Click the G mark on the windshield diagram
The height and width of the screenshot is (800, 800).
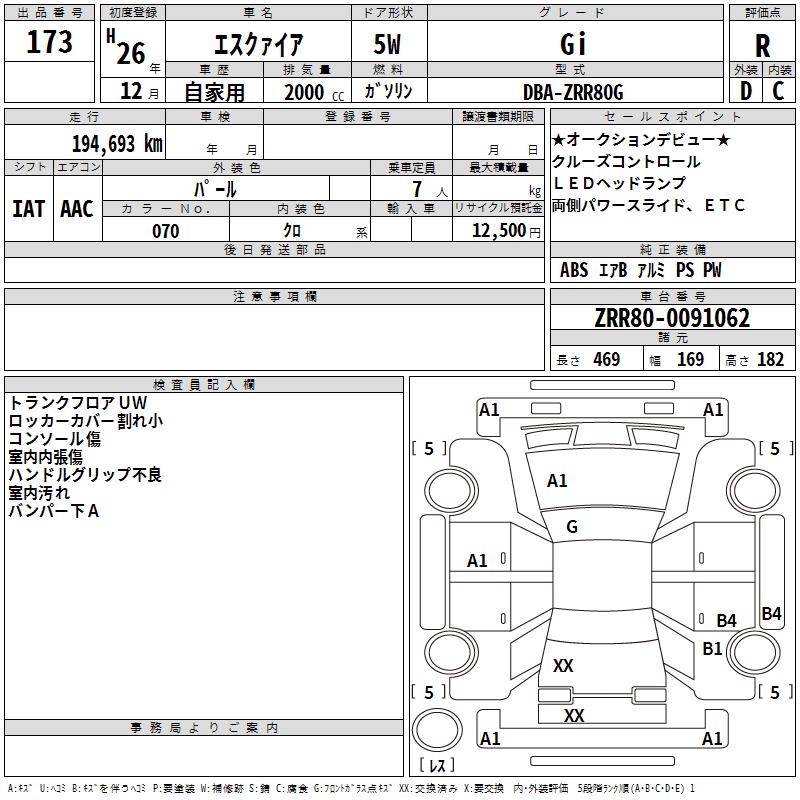click(572, 527)
